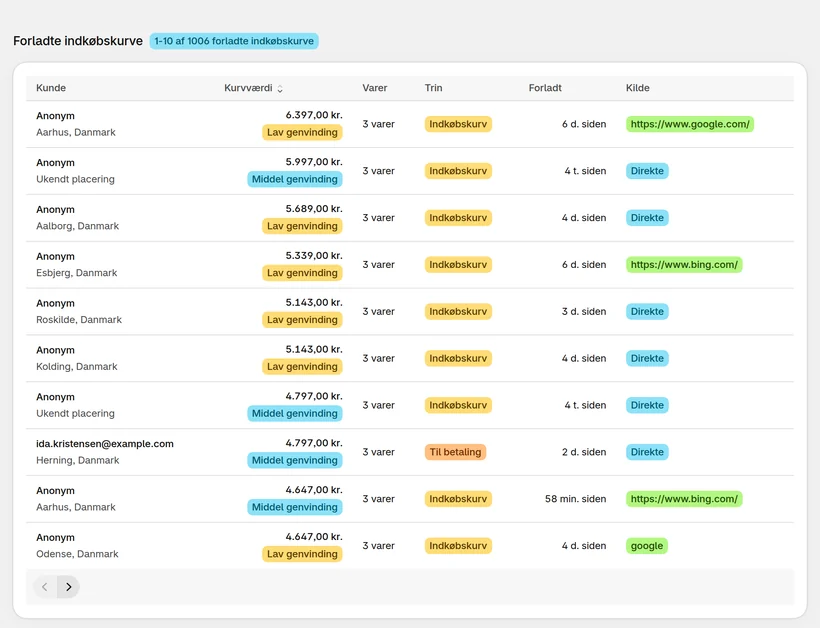
Task: Click the Indkøbskurv badge in the Odense row
Action: 458,545
